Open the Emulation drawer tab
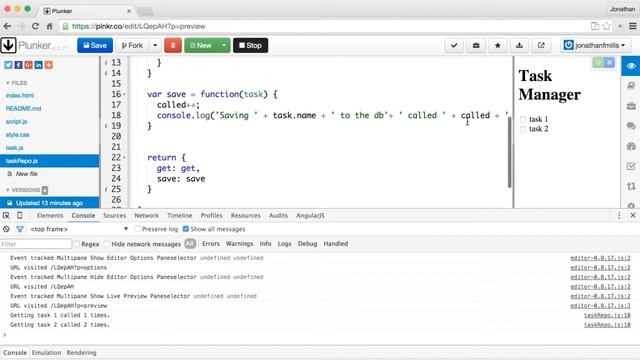This screenshot has height=360, width=640. coord(47,353)
